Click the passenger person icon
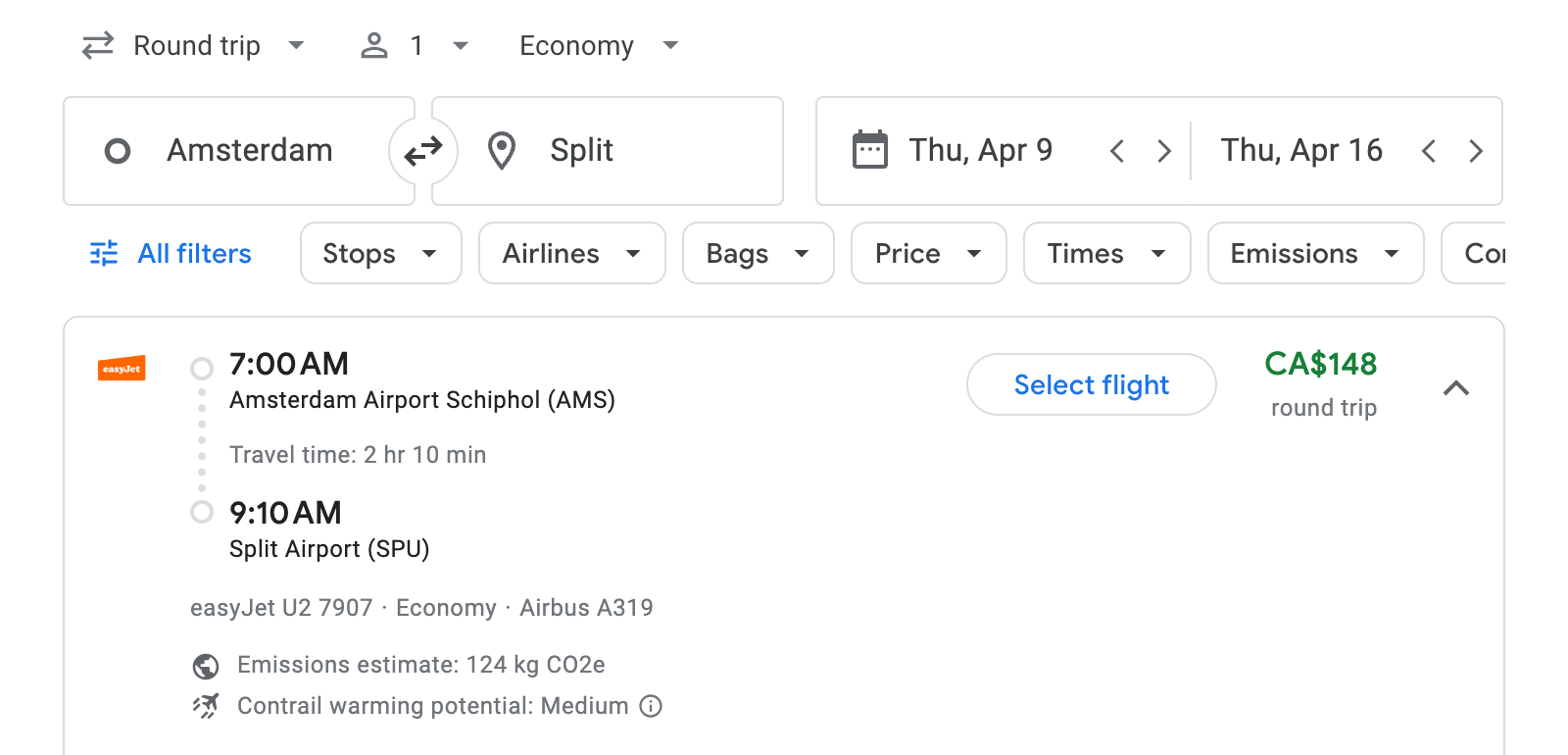Viewport: 1568px width, 755px height. [374, 45]
